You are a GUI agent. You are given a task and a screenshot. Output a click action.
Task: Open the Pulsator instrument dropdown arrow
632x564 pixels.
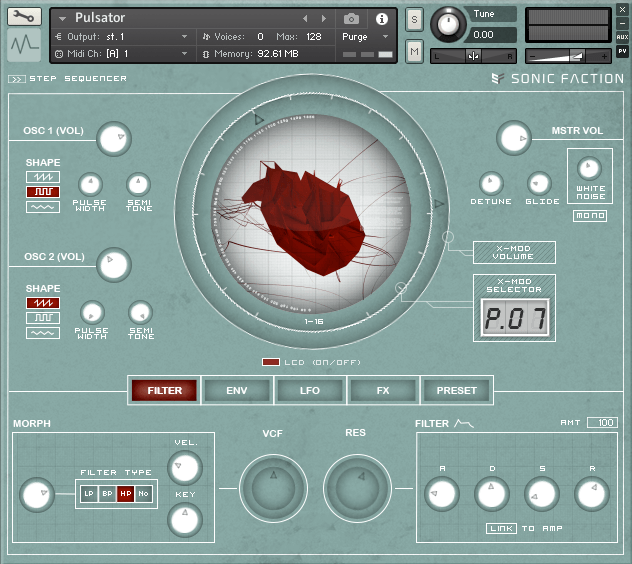pos(62,19)
